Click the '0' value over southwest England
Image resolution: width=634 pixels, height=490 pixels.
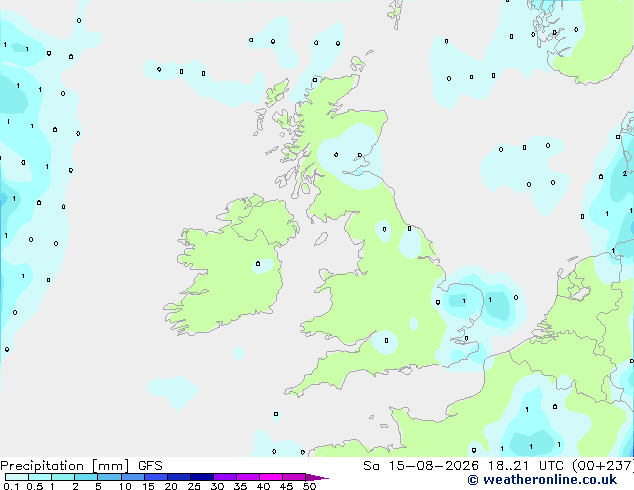click(386, 340)
